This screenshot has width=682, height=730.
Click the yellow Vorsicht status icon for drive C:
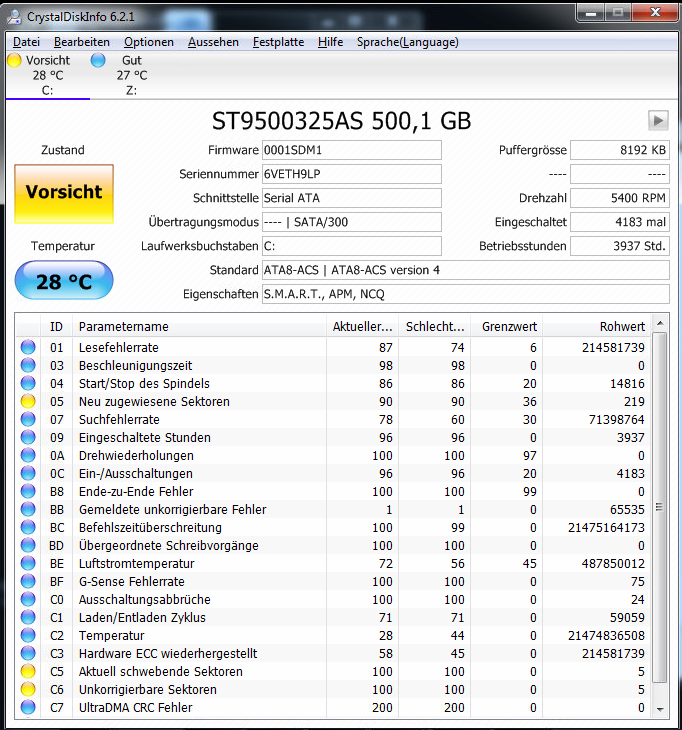tap(14, 60)
